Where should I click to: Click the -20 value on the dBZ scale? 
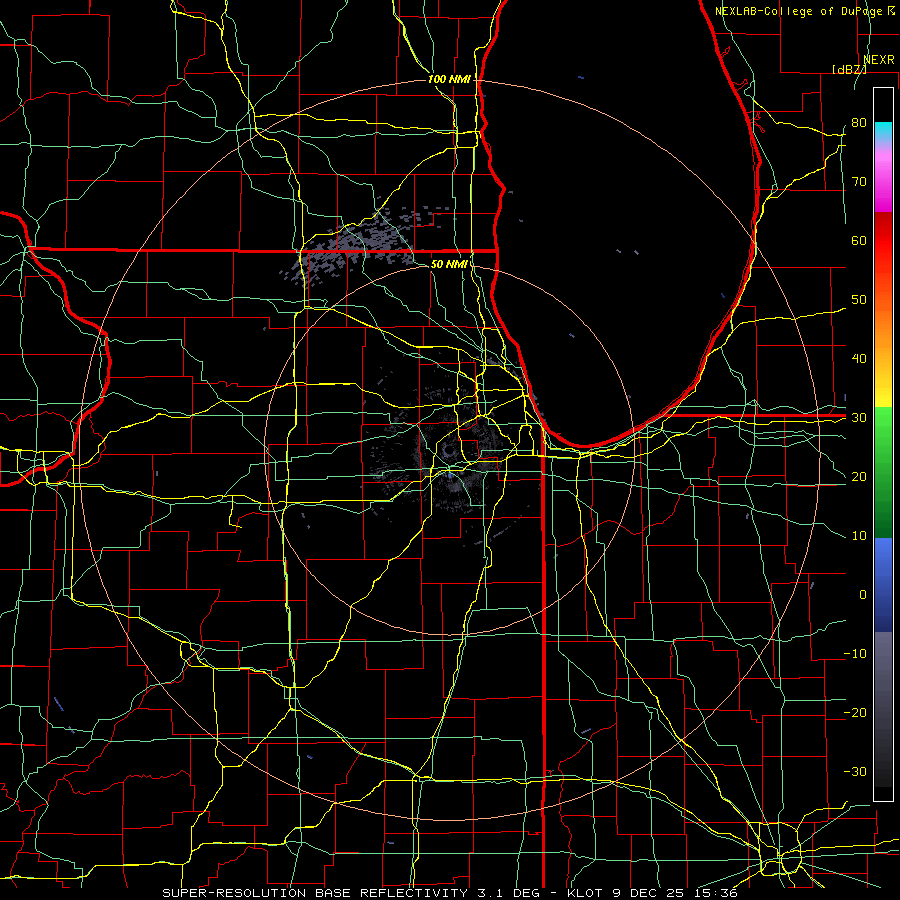855,713
